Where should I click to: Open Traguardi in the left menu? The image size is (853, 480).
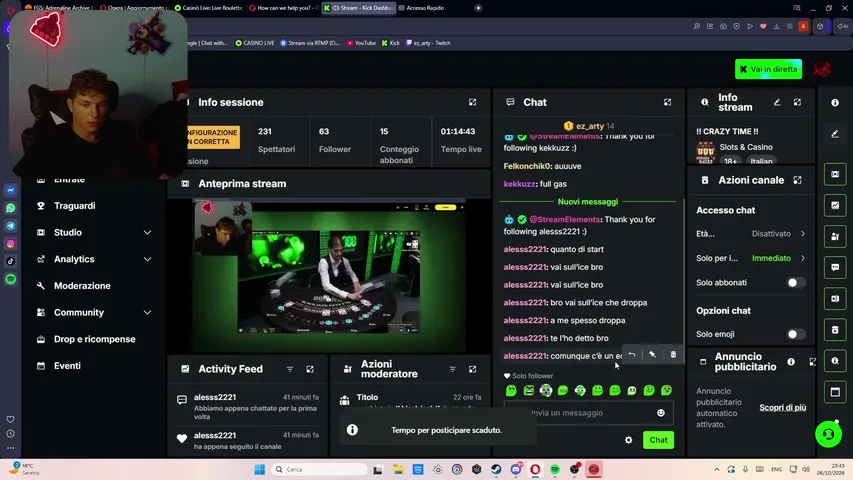(x=75, y=206)
